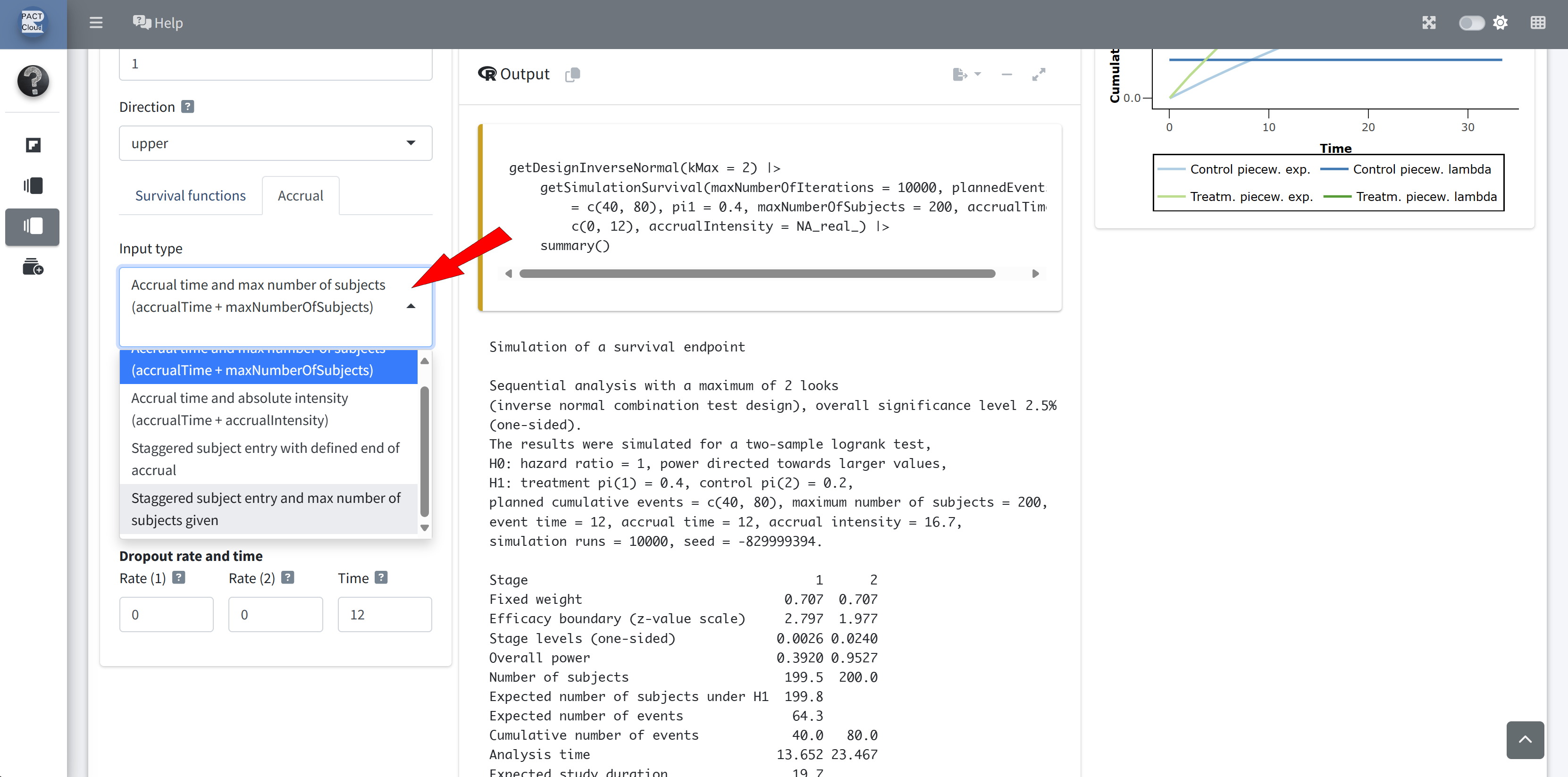
Task: Expand Output panel to fullscreen
Action: [1039, 74]
